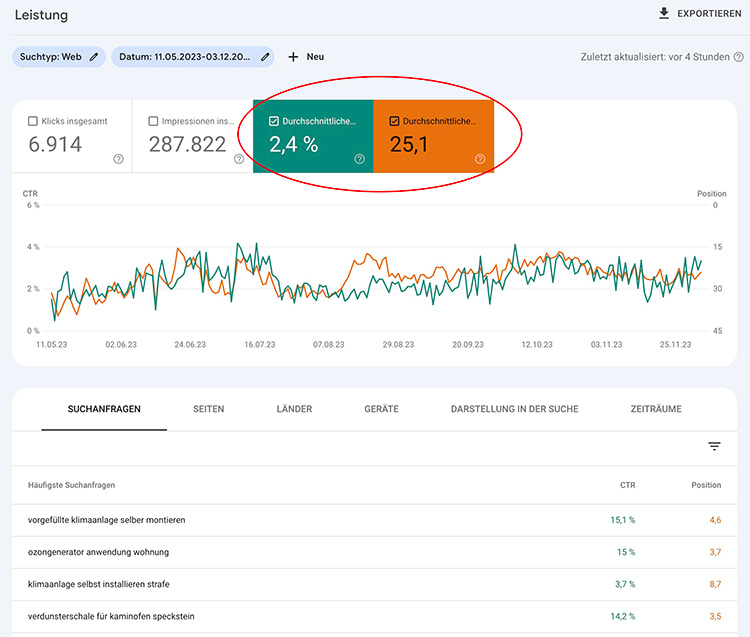Screen dimensions: 750x637
Task: Click the 4,6 position value
Action: pyautogui.click(x=715, y=520)
